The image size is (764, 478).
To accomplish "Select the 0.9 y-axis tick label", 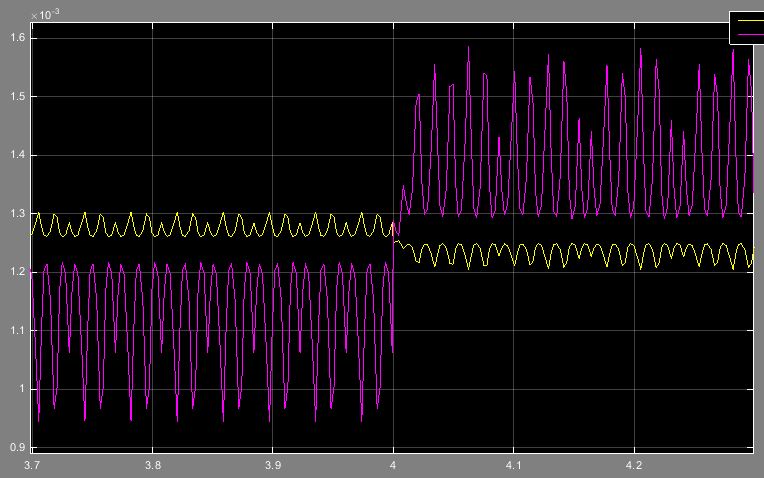I will pyautogui.click(x=18, y=447).
